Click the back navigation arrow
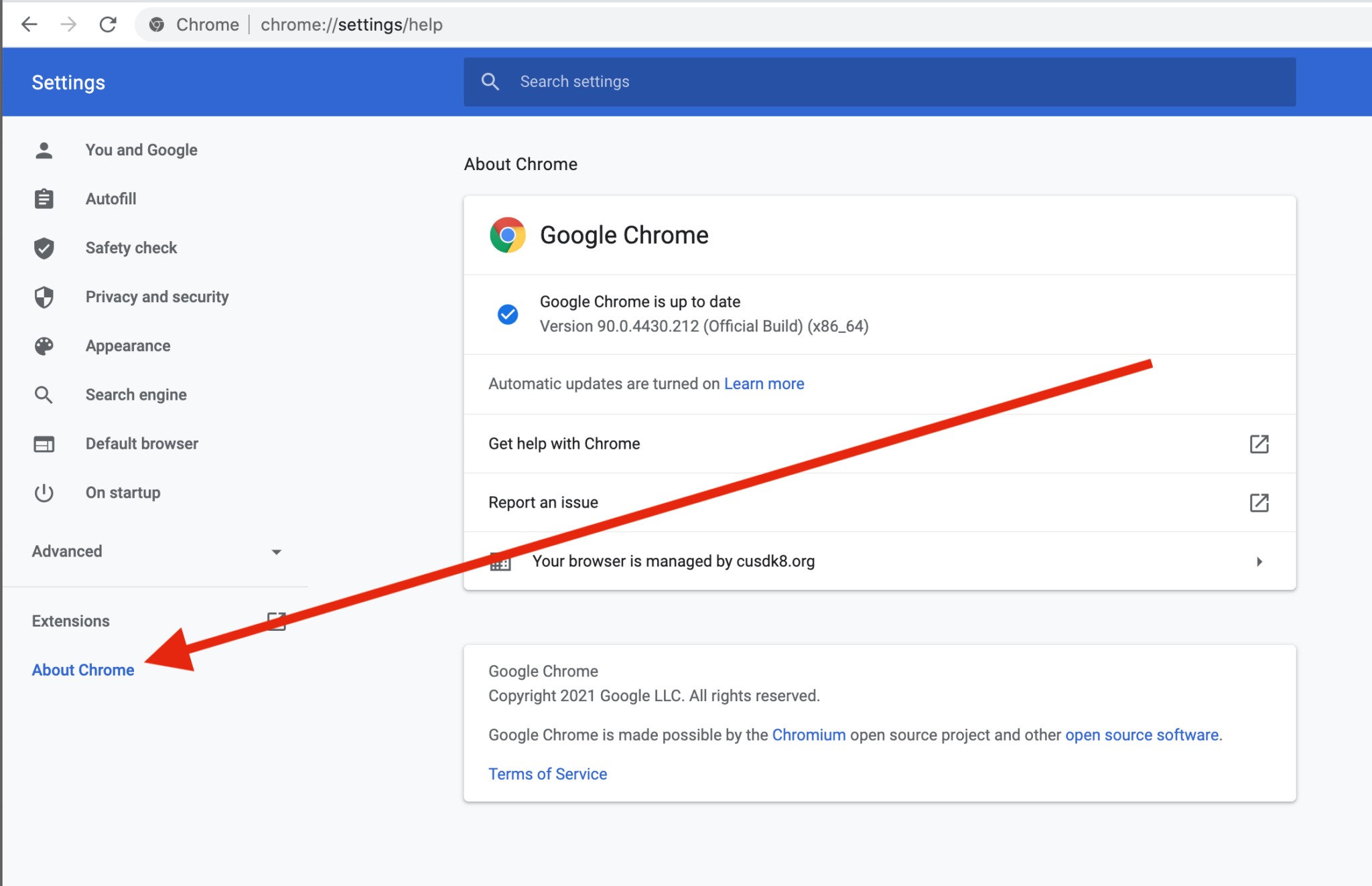1372x886 pixels. point(29,24)
